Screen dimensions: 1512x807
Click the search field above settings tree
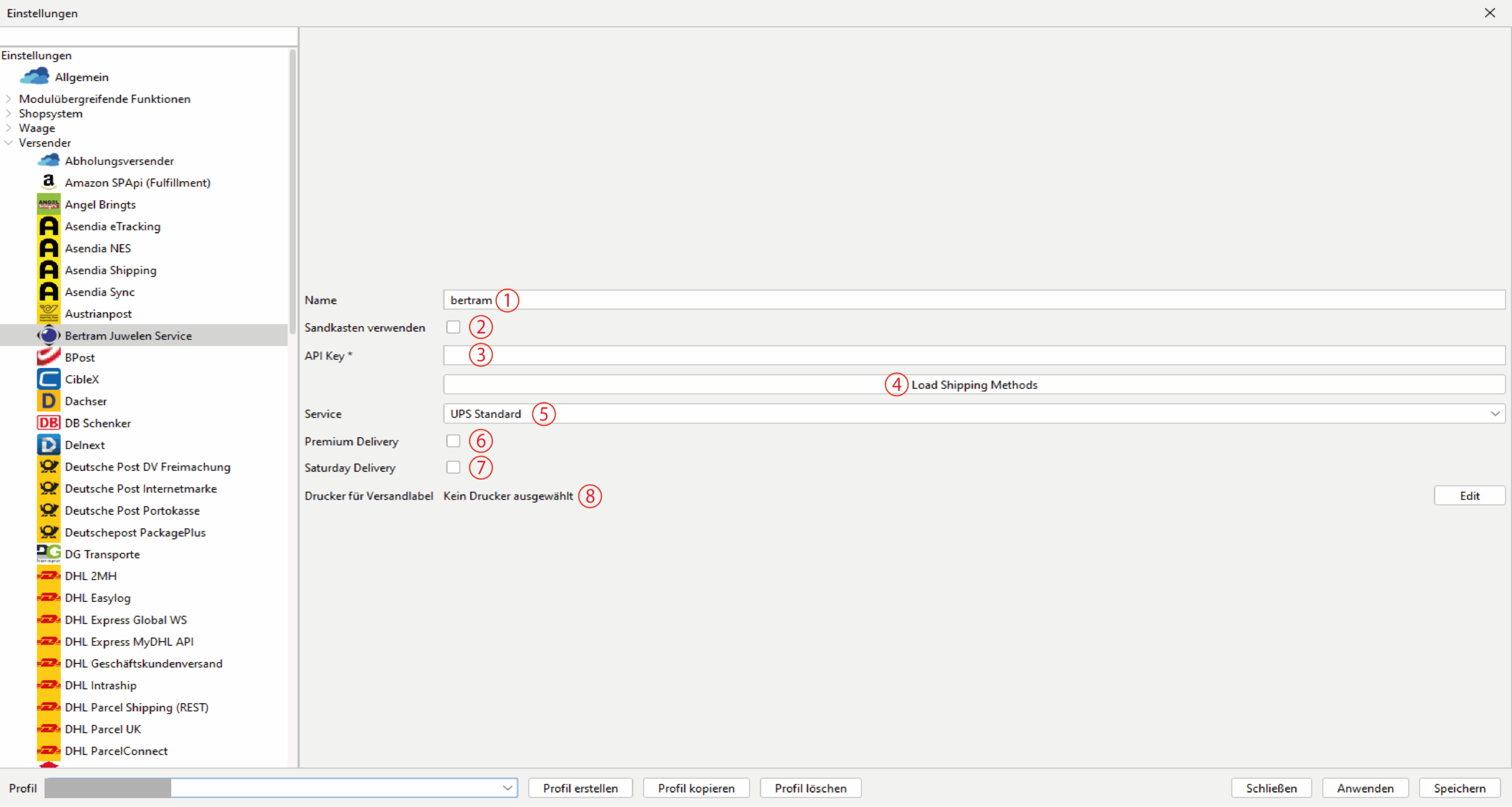coord(148,37)
